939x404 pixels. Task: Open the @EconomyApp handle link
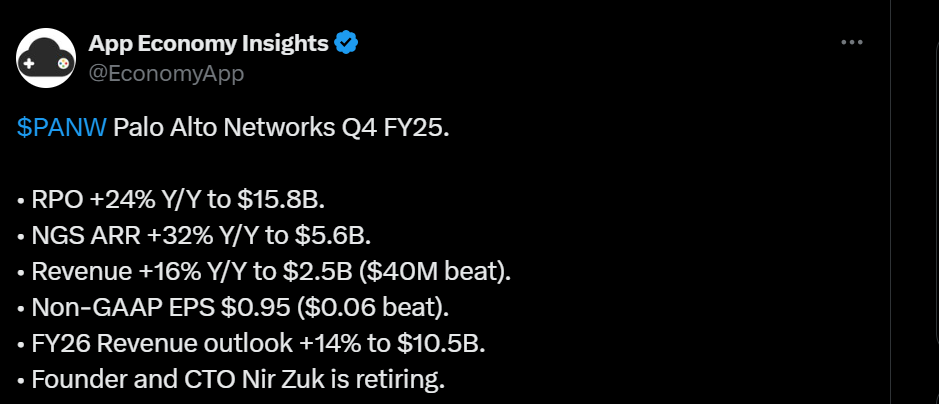tap(166, 74)
